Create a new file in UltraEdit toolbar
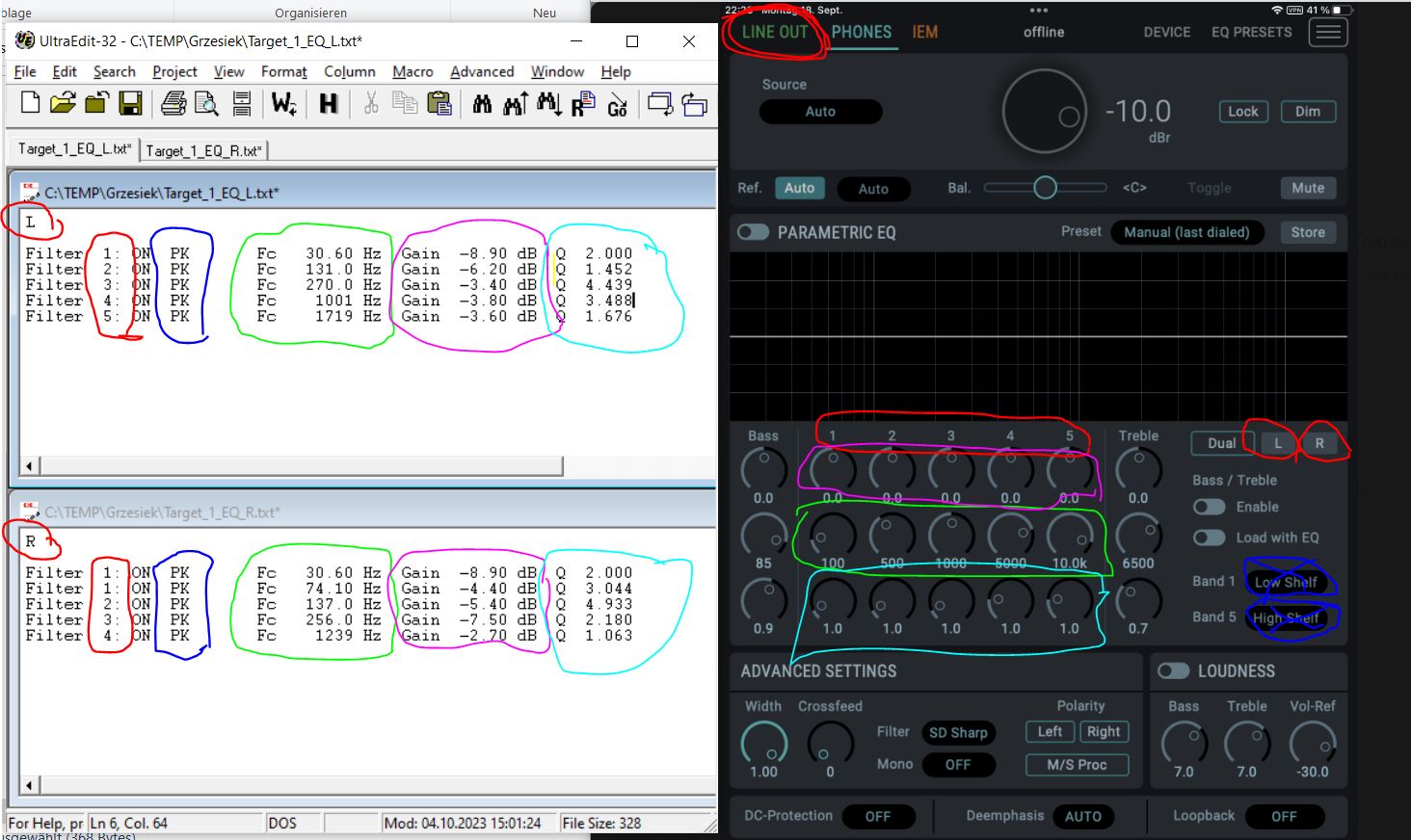 click(30, 103)
